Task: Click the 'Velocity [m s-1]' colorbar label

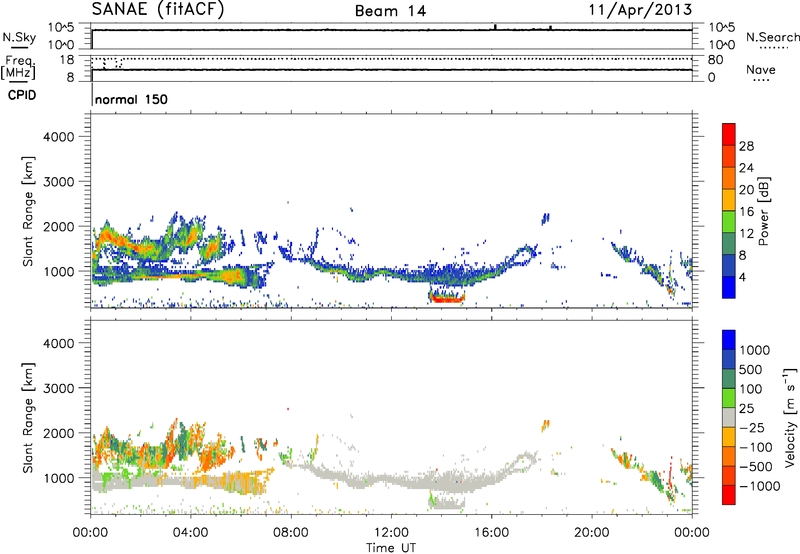Action: coord(790,417)
